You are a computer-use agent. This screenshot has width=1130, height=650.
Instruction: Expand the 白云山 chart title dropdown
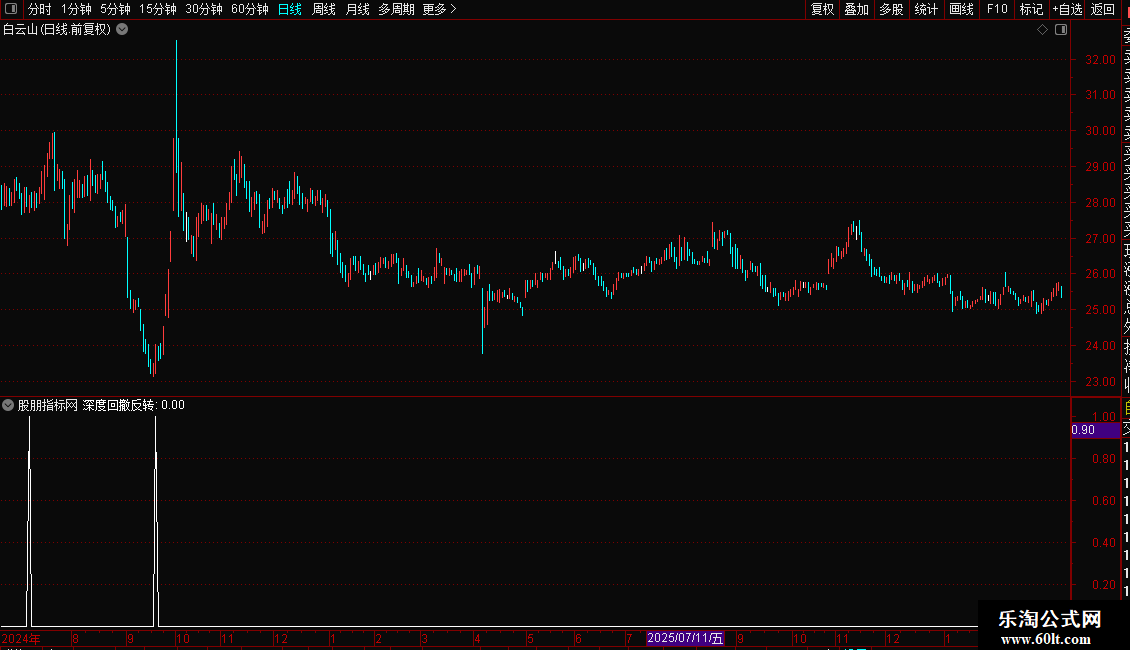(x=123, y=30)
